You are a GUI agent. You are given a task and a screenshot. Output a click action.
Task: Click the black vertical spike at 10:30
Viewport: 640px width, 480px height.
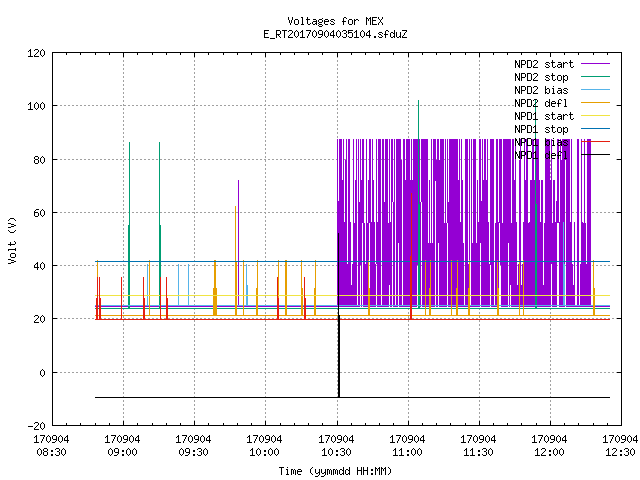338,314
